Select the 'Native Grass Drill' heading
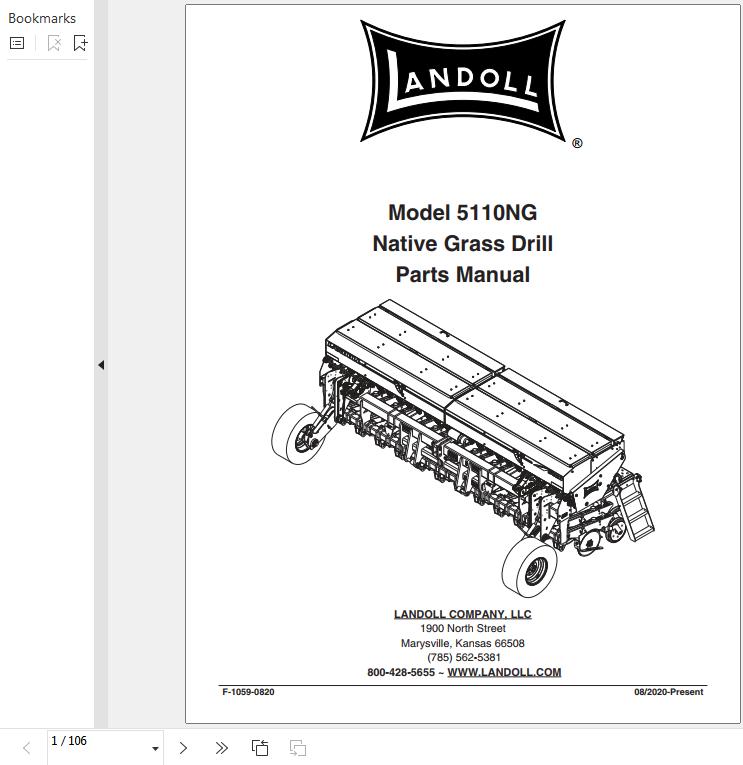The image size is (743, 765). coord(462,243)
